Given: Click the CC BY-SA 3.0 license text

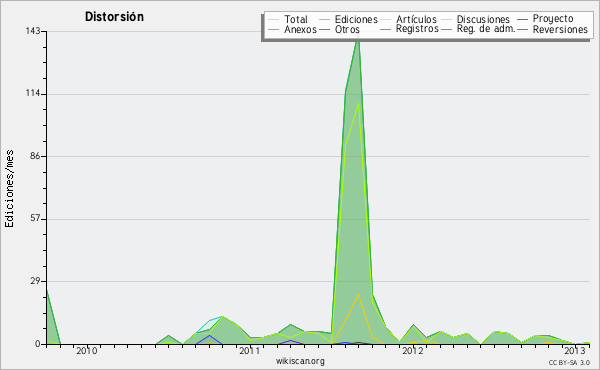Looking at the screenshot, I should click(x=569, y=363).
